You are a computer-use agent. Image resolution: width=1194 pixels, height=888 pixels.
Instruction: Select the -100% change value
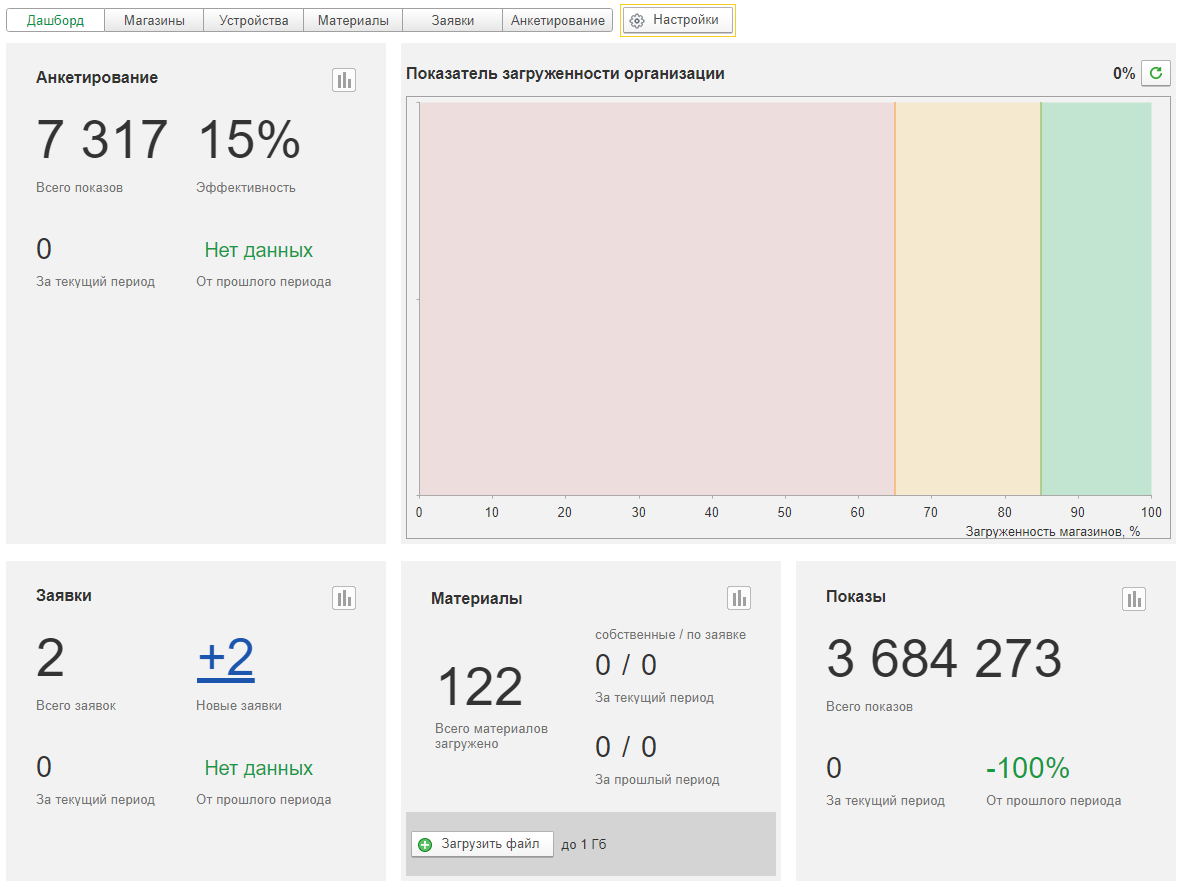tap(1028, 768)
